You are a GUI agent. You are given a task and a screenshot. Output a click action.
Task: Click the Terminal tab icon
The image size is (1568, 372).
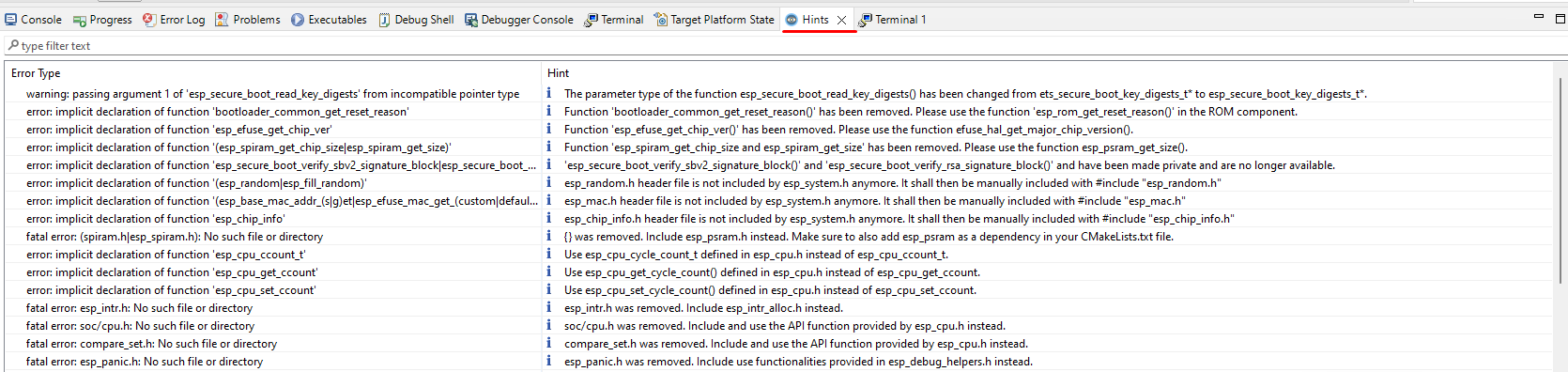[591, 20]
